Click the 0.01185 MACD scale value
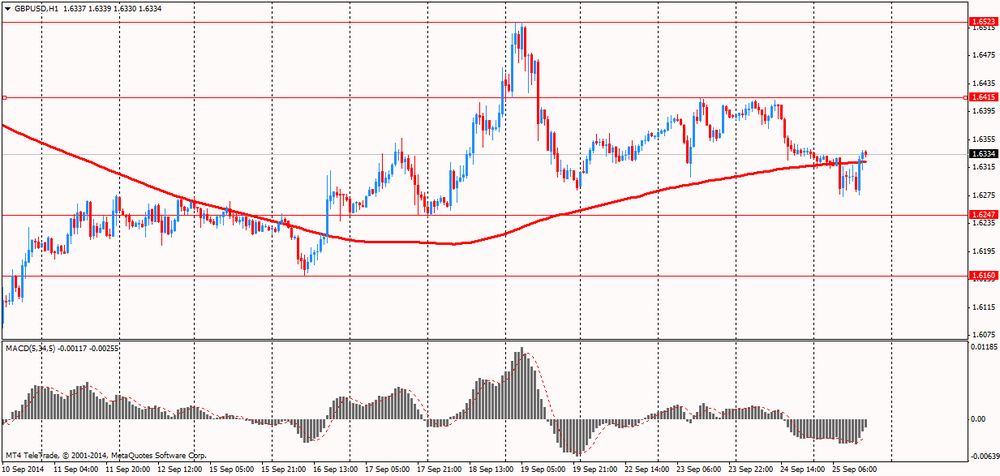 pyautogui.click(x=983, y=348)
